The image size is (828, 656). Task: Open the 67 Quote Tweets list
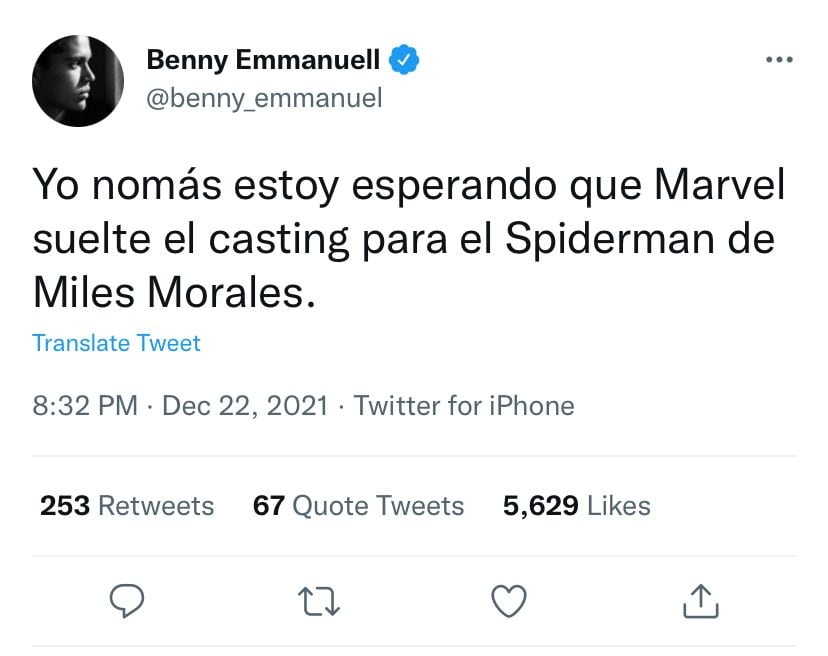[x=358, y=506]
